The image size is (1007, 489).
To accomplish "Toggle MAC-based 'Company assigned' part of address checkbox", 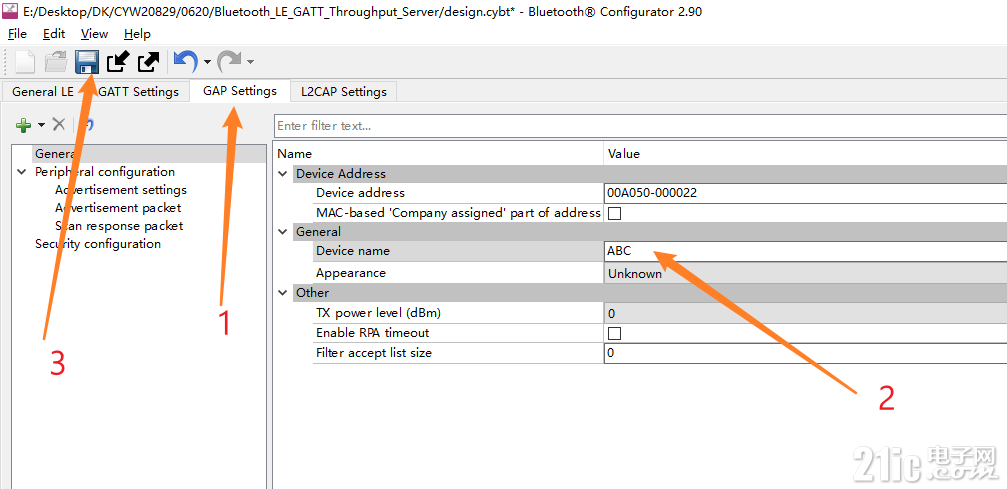I will tap(615, 213).
